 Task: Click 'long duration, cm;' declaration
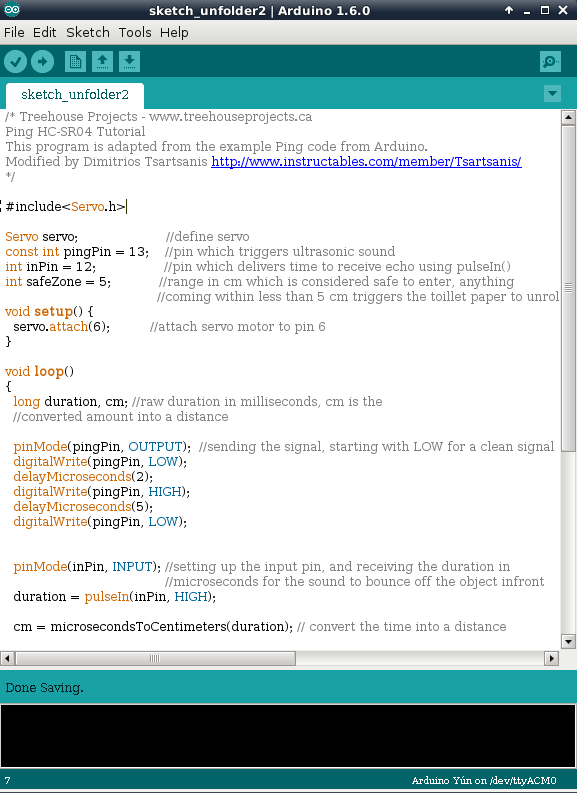tap(70, 402)
